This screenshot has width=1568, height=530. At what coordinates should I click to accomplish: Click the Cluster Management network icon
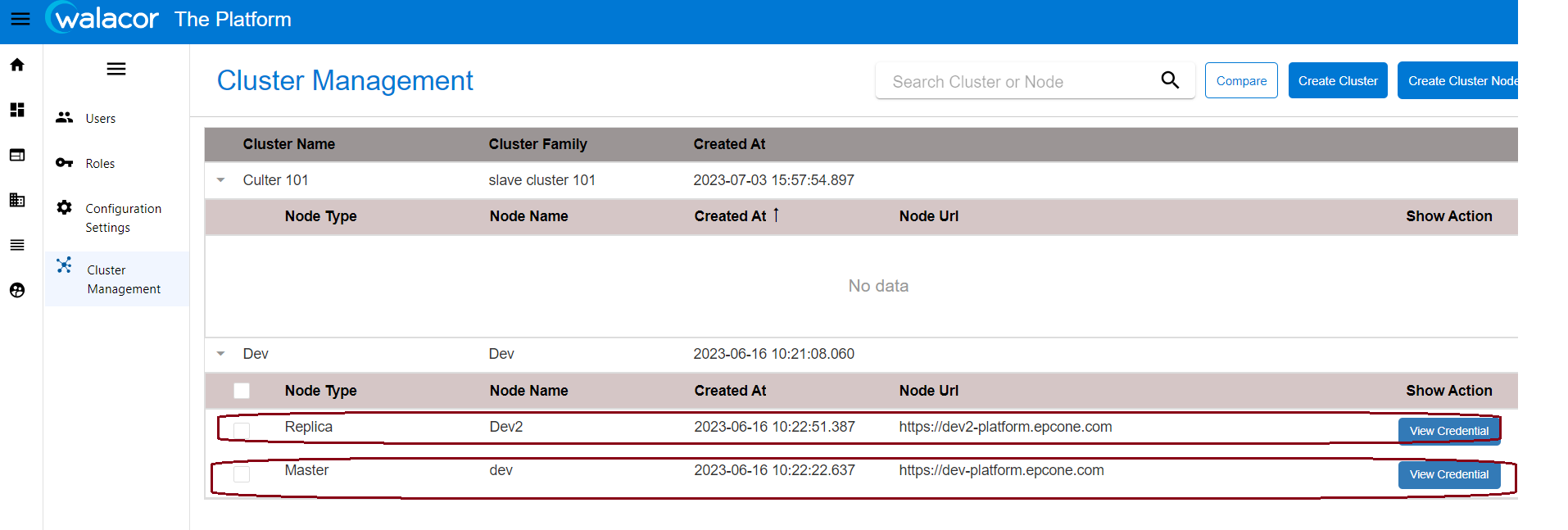[x=65, y=265]
